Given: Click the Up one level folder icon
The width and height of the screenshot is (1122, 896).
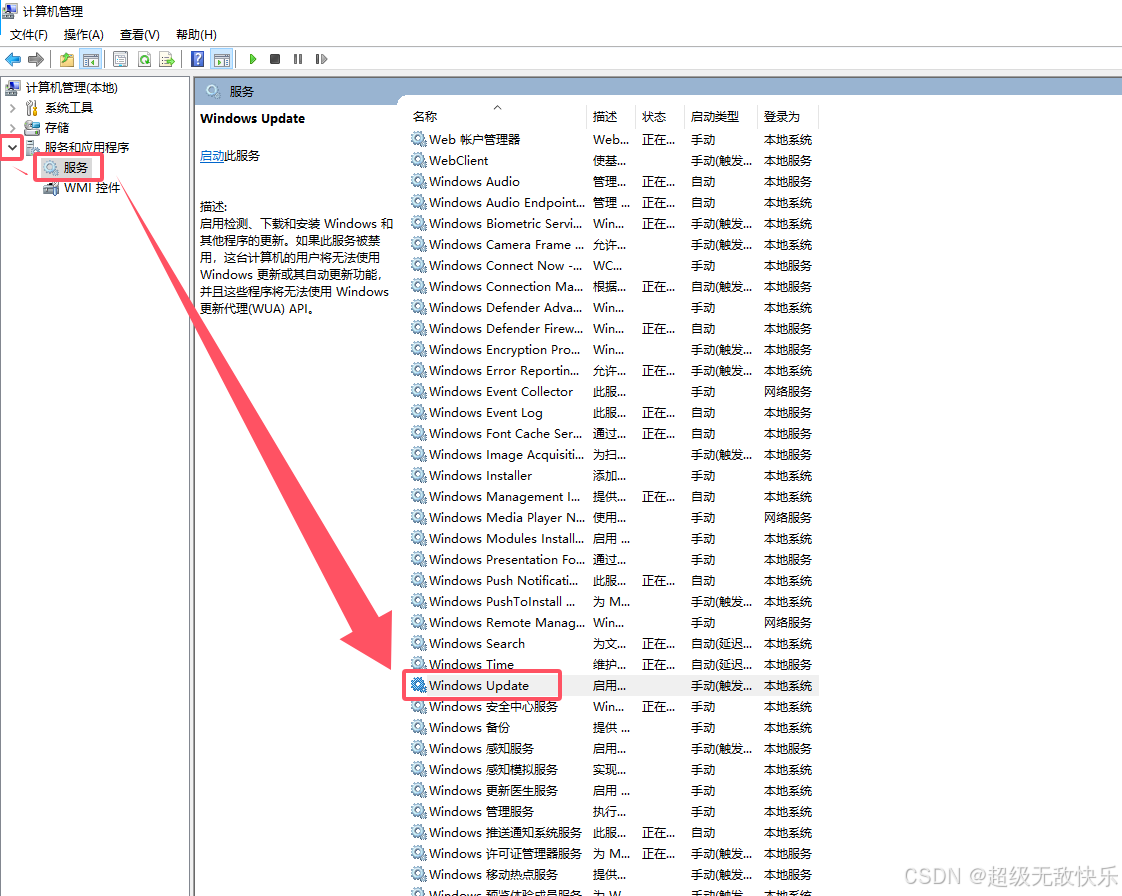Looking at the screenshot, I should point(67,59).
